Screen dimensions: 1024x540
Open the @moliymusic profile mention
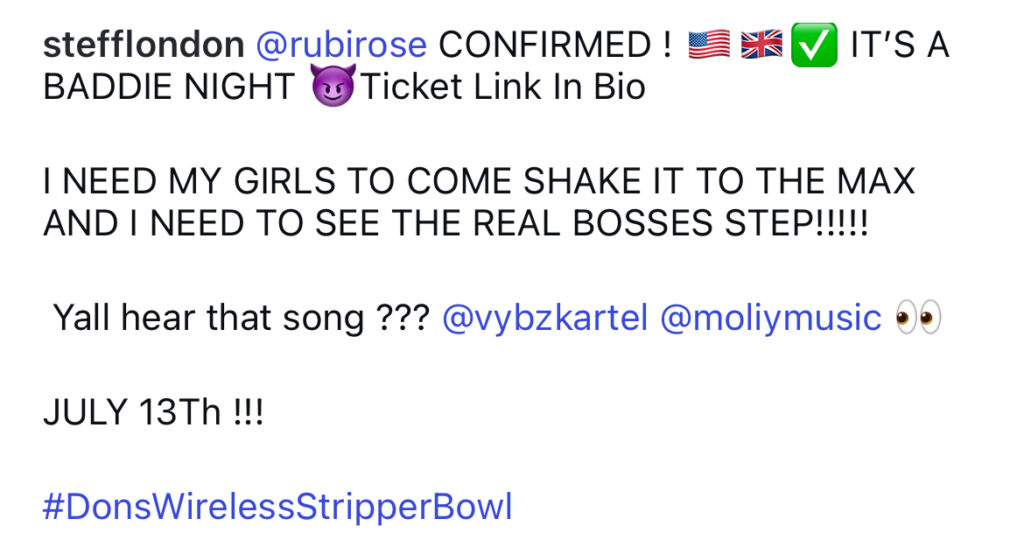click(771, 318)
